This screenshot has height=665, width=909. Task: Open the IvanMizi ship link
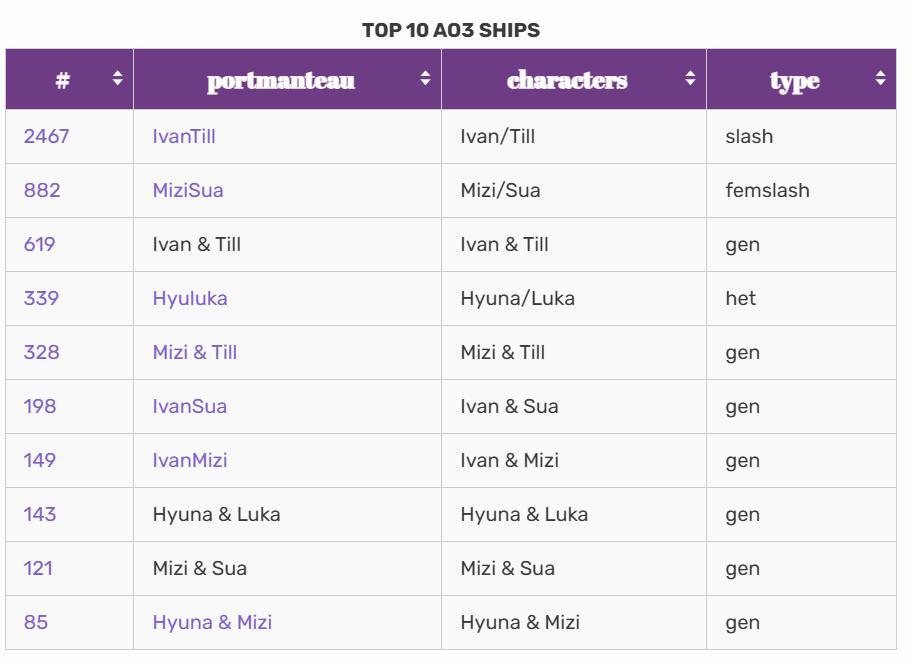189,460
